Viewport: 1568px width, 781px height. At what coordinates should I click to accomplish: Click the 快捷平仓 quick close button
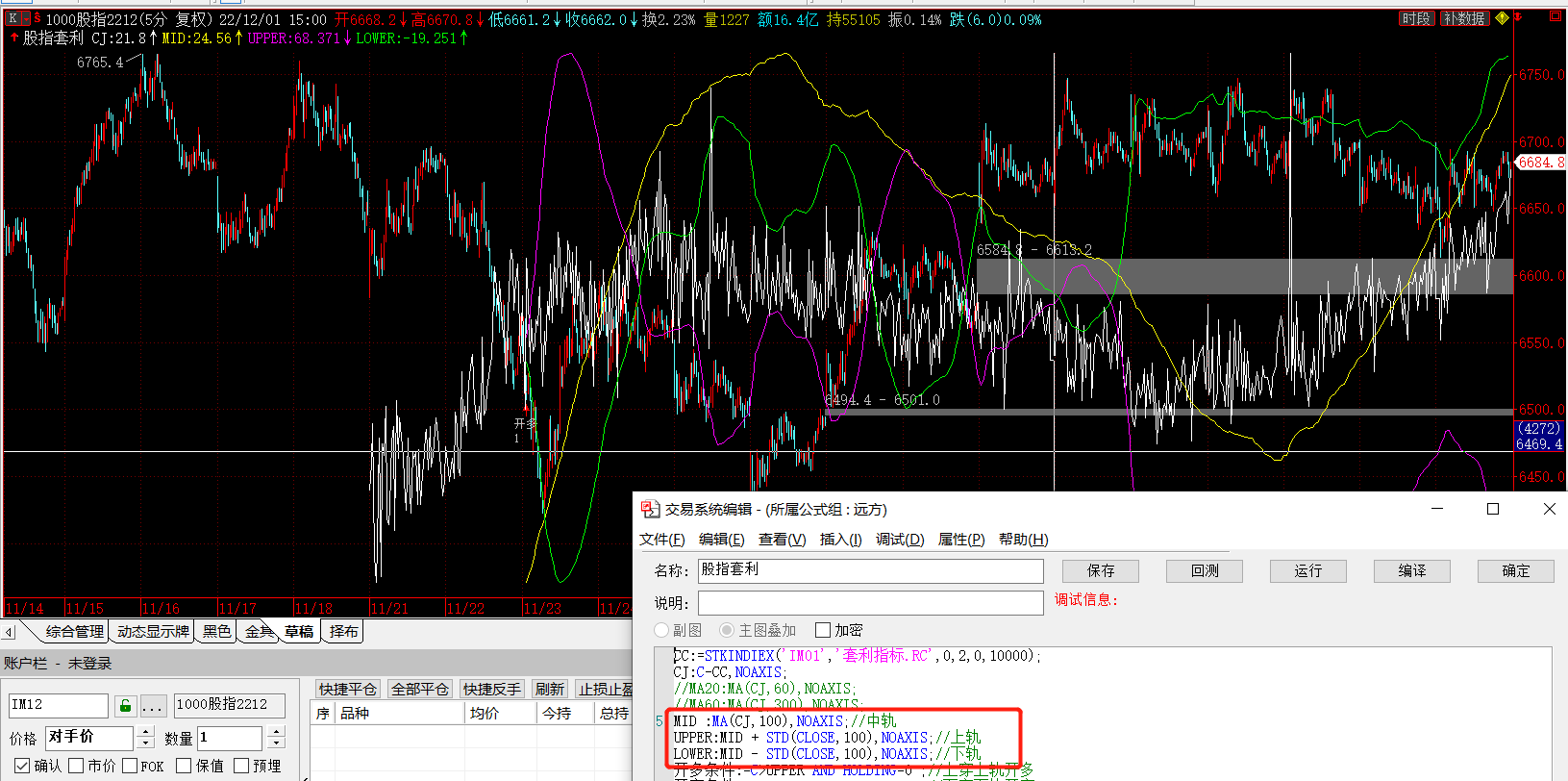pyautogui.click(x=348, y=689)
